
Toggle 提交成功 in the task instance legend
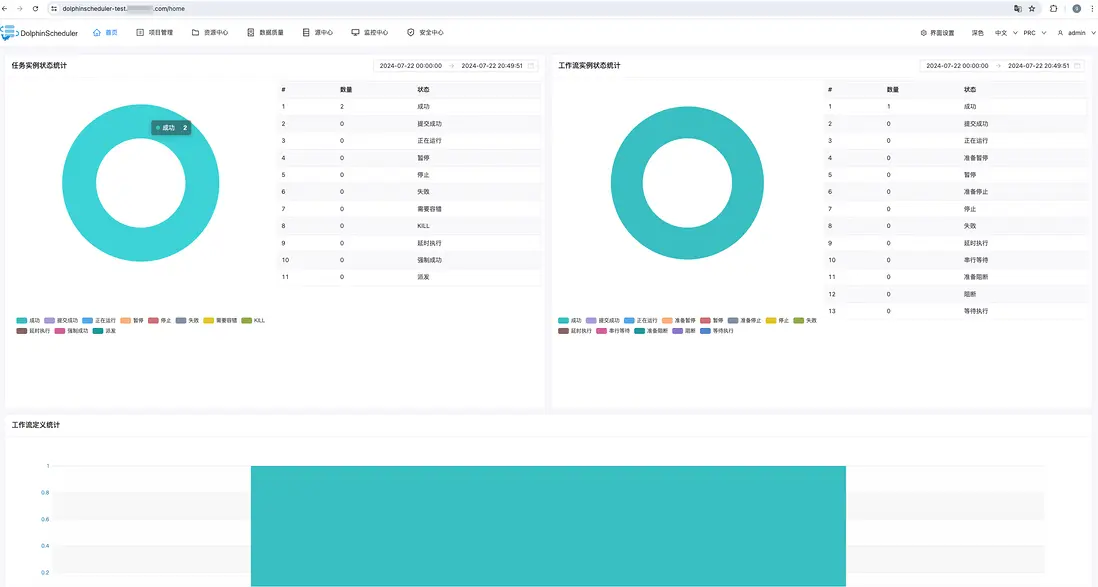(x=61, y=320)
